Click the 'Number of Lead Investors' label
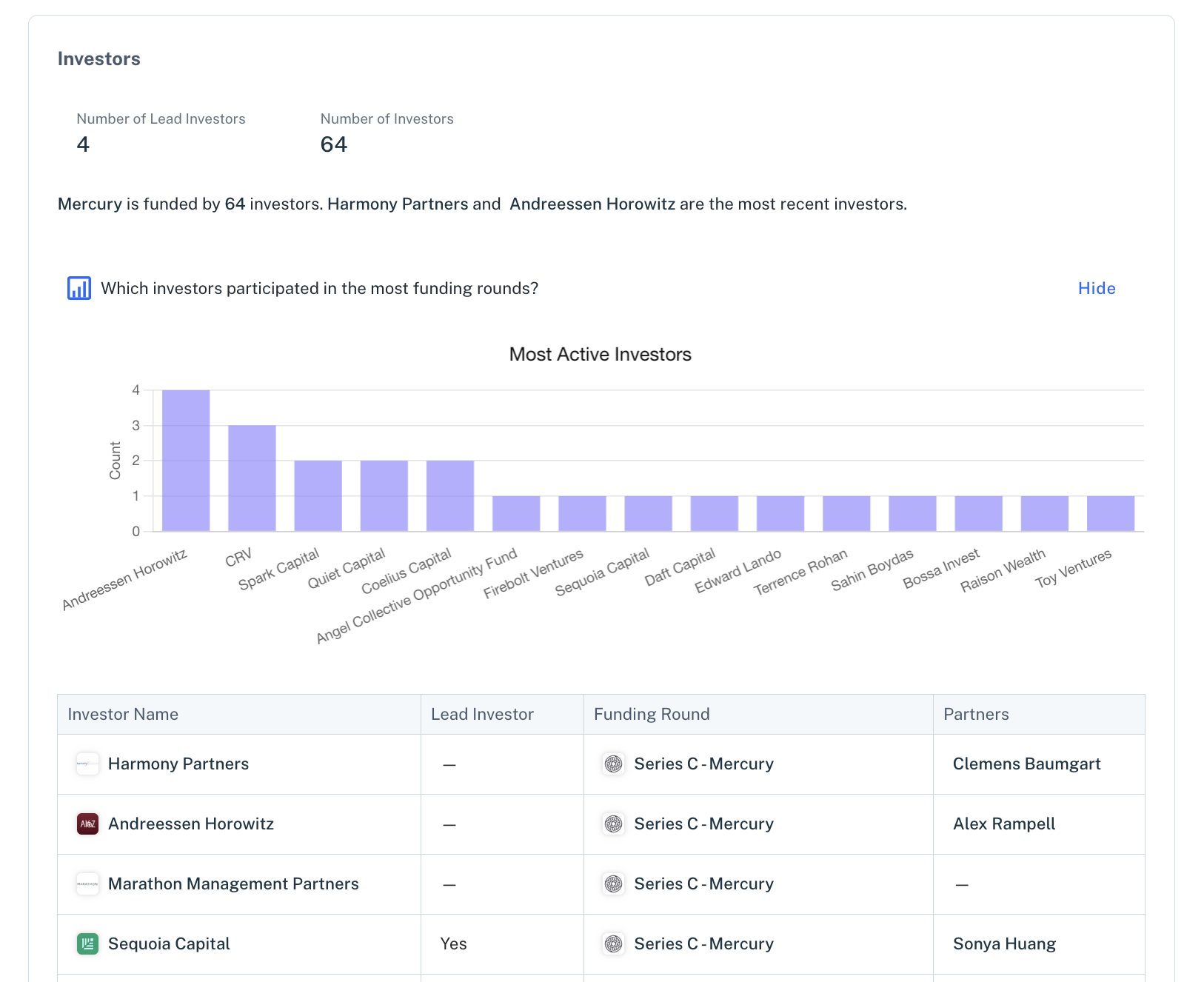The image size is (1204, 982). coord(161,118)
